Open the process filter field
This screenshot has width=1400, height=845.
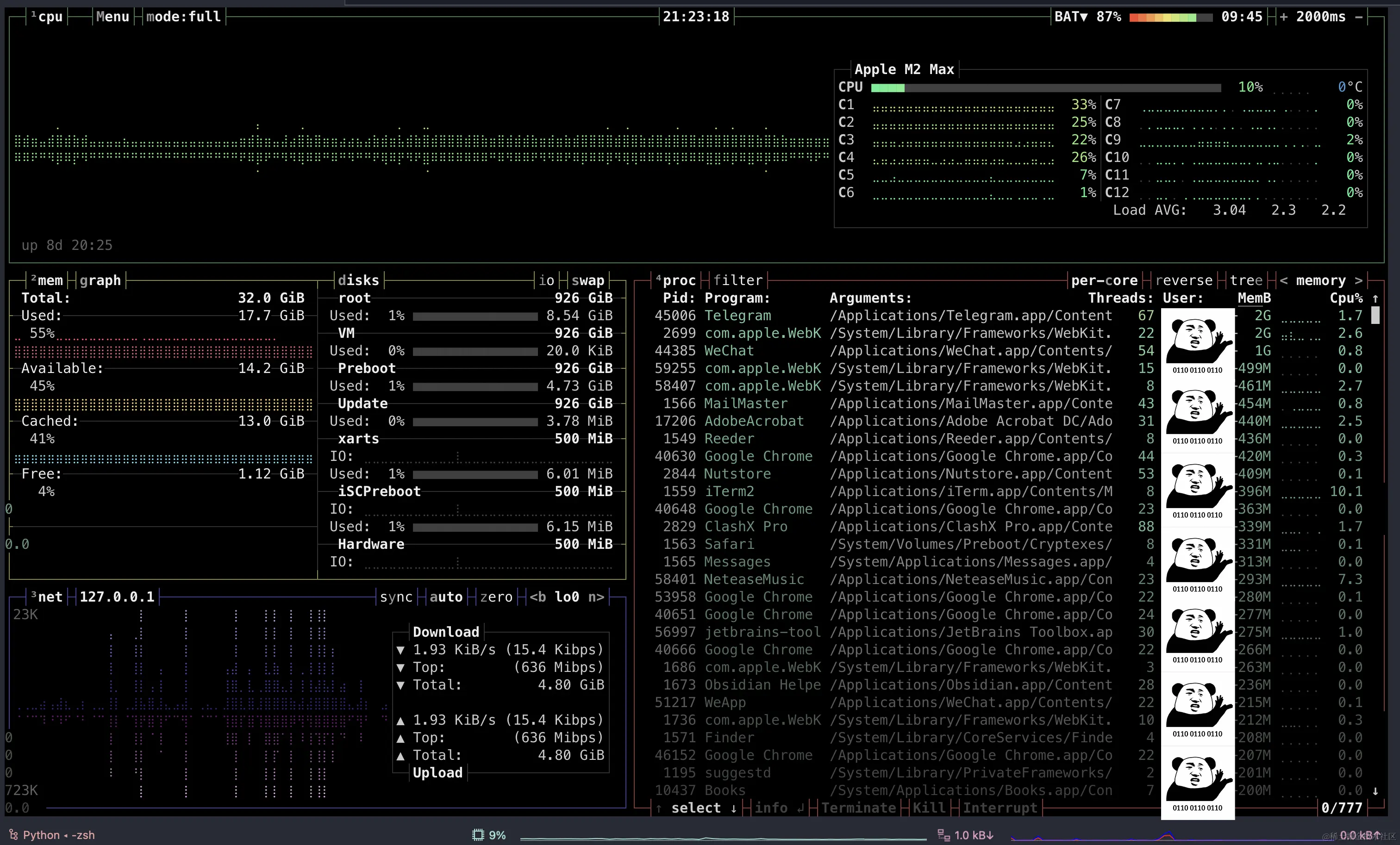pyautogui.click(x=737, y=280)
